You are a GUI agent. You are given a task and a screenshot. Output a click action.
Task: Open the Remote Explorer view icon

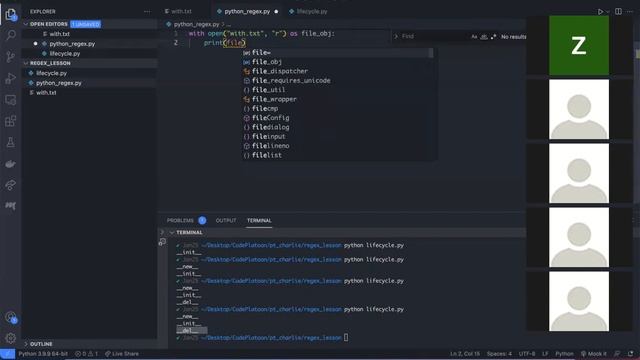coord(11,100)
